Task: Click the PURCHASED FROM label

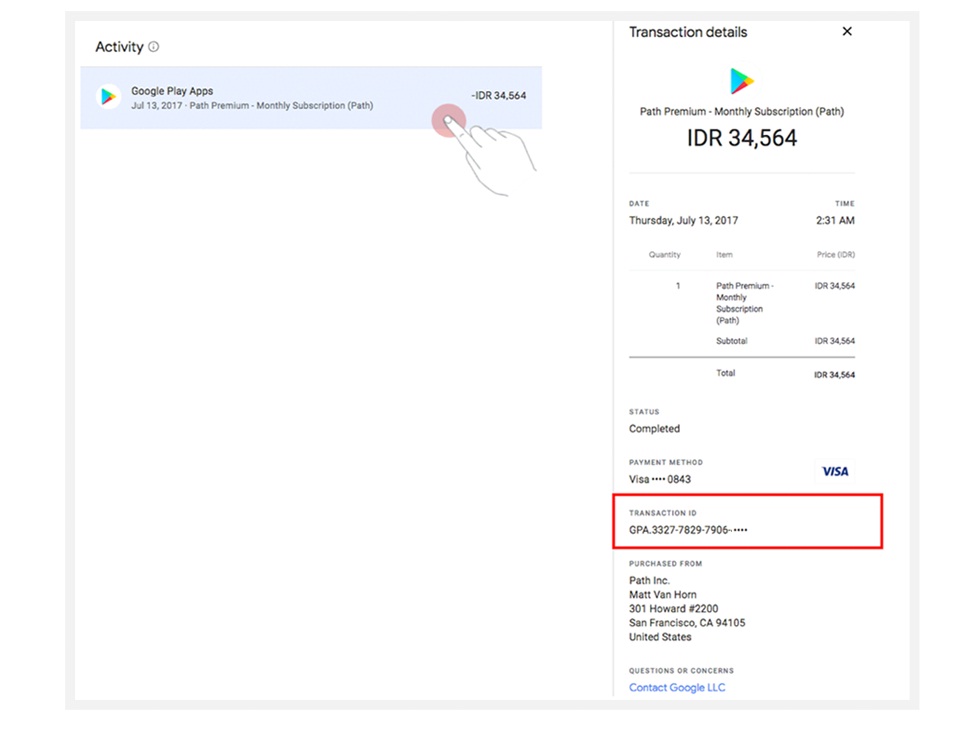Action: click(x=666, y=563)
